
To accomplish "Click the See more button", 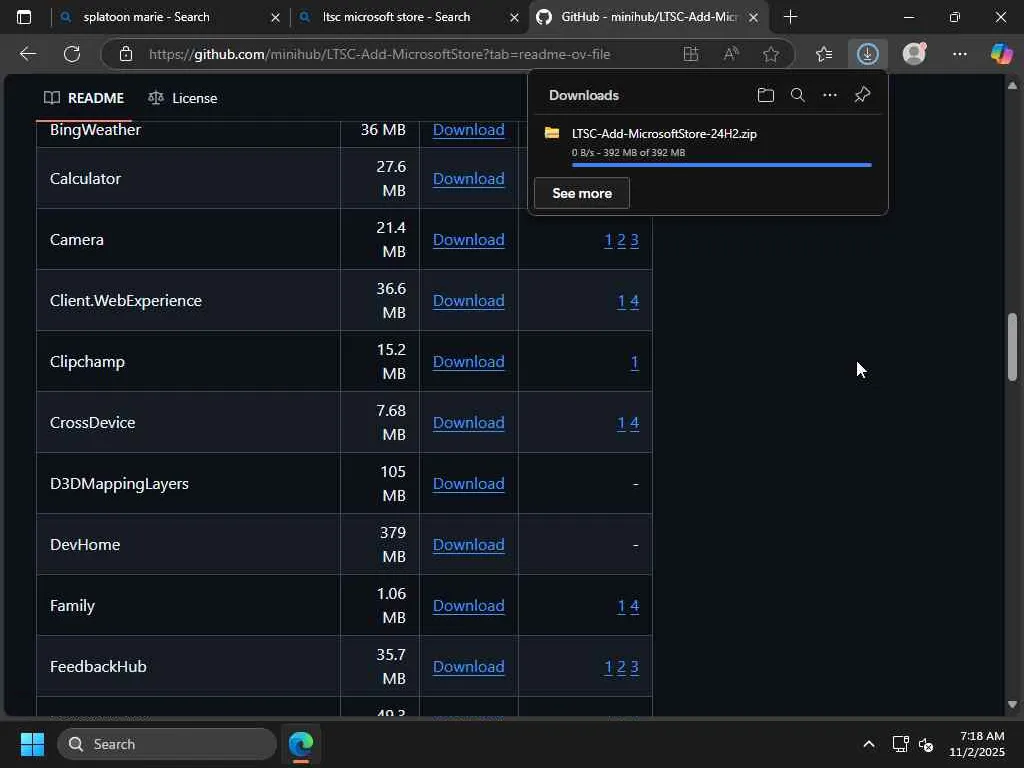I will click(582, 193).
